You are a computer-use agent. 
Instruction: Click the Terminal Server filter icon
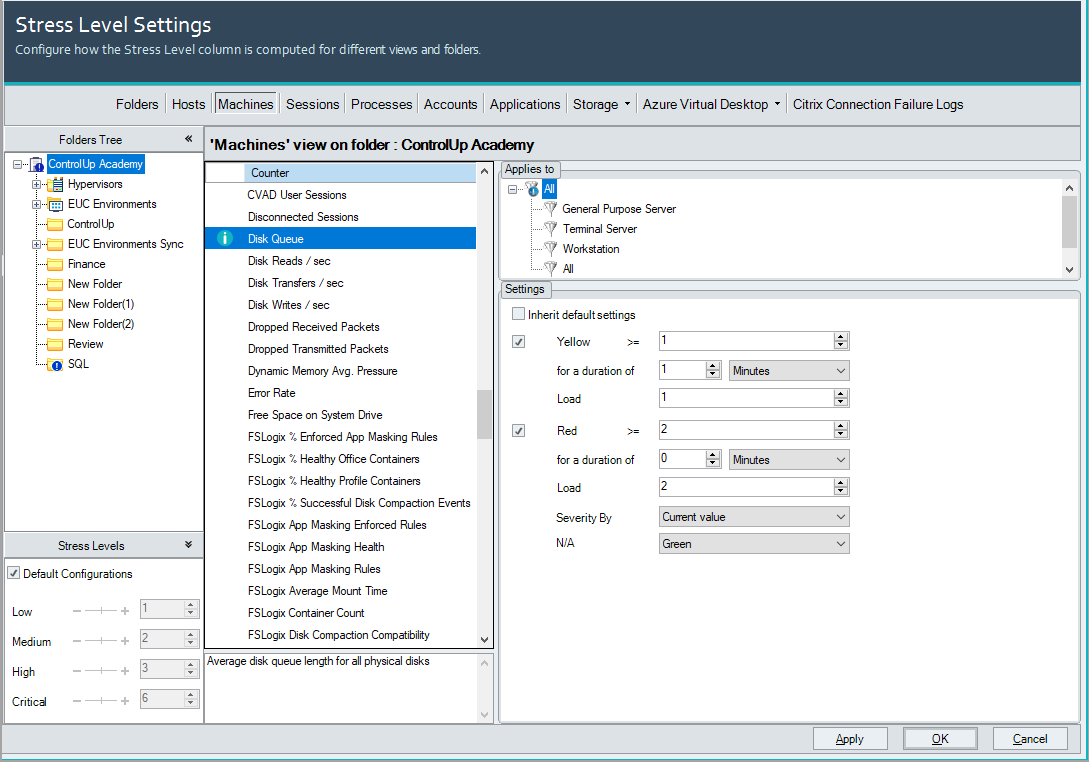click(x=549, y=229)
